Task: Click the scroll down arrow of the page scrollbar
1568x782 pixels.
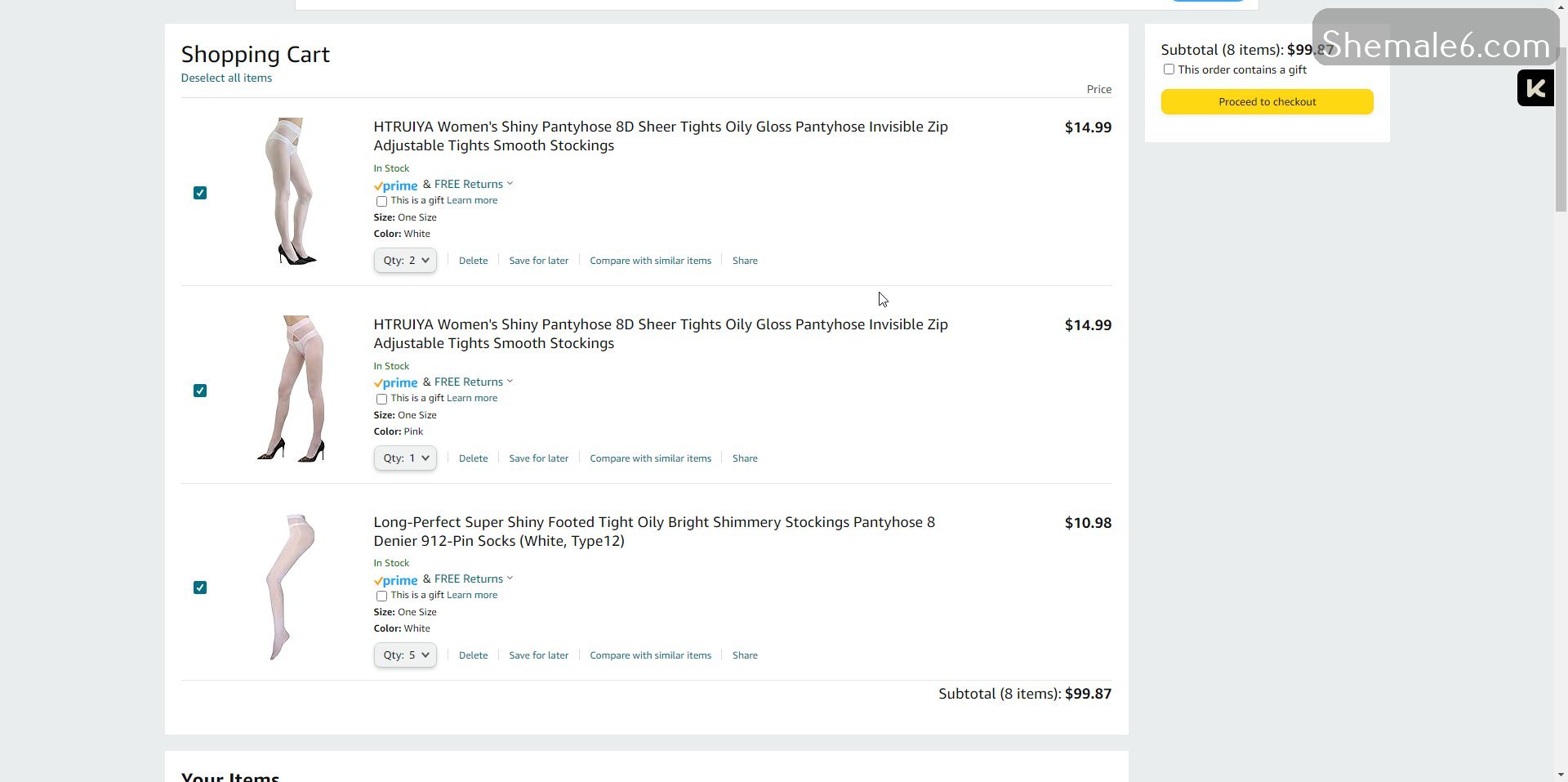Action: (1561, 774)
